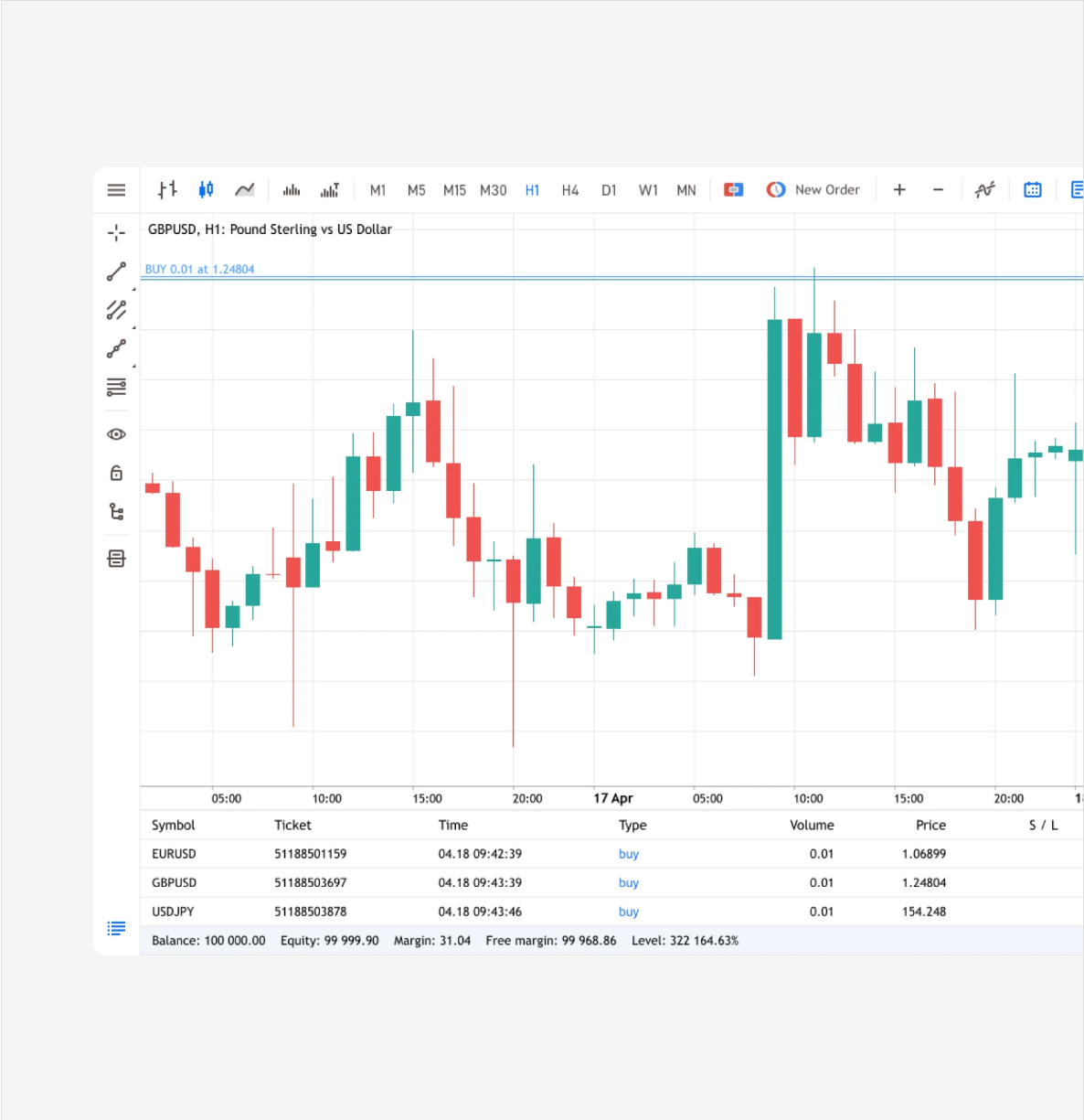Screen dimensions: 1084x1120
Task: Toggle object visibility with the eye icon
Action: pyautogui.click(x=116, y=433)
